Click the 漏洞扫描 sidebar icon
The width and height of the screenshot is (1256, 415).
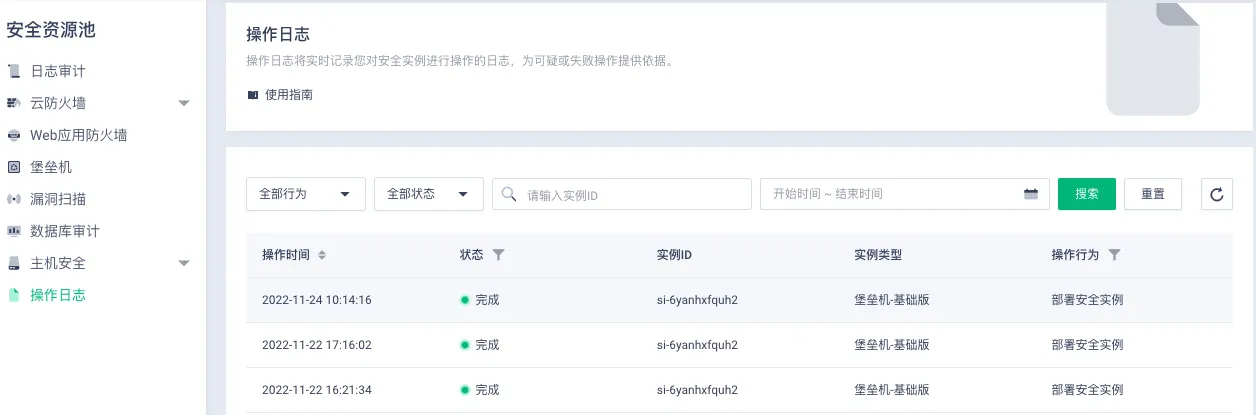click(13, 199)
